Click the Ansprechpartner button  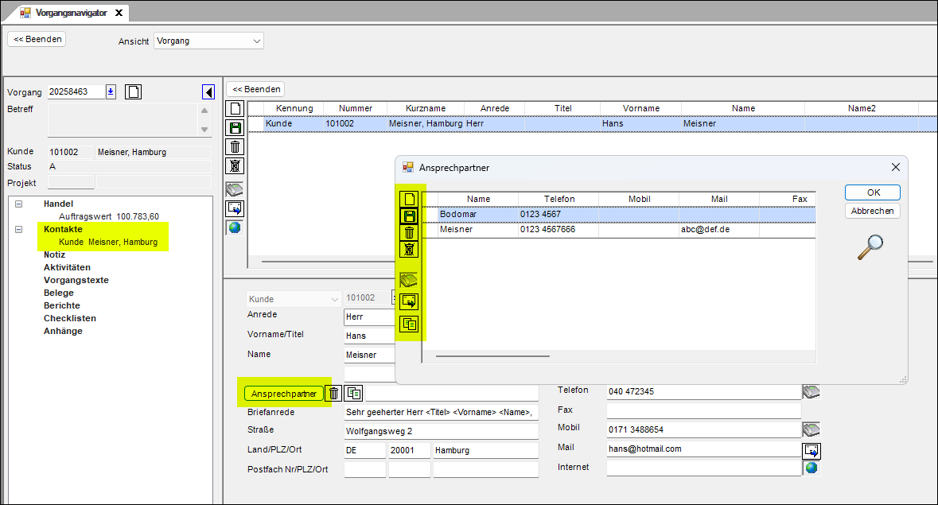284,394
